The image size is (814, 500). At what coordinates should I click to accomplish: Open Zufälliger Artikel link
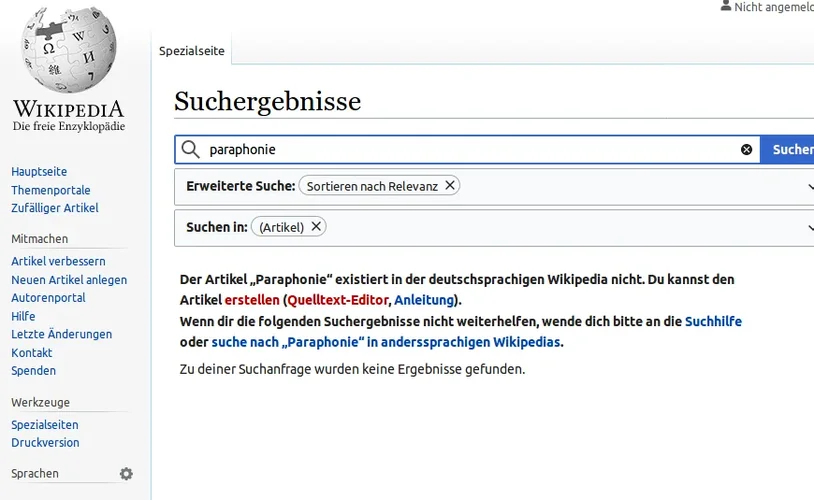click(55, 208)
